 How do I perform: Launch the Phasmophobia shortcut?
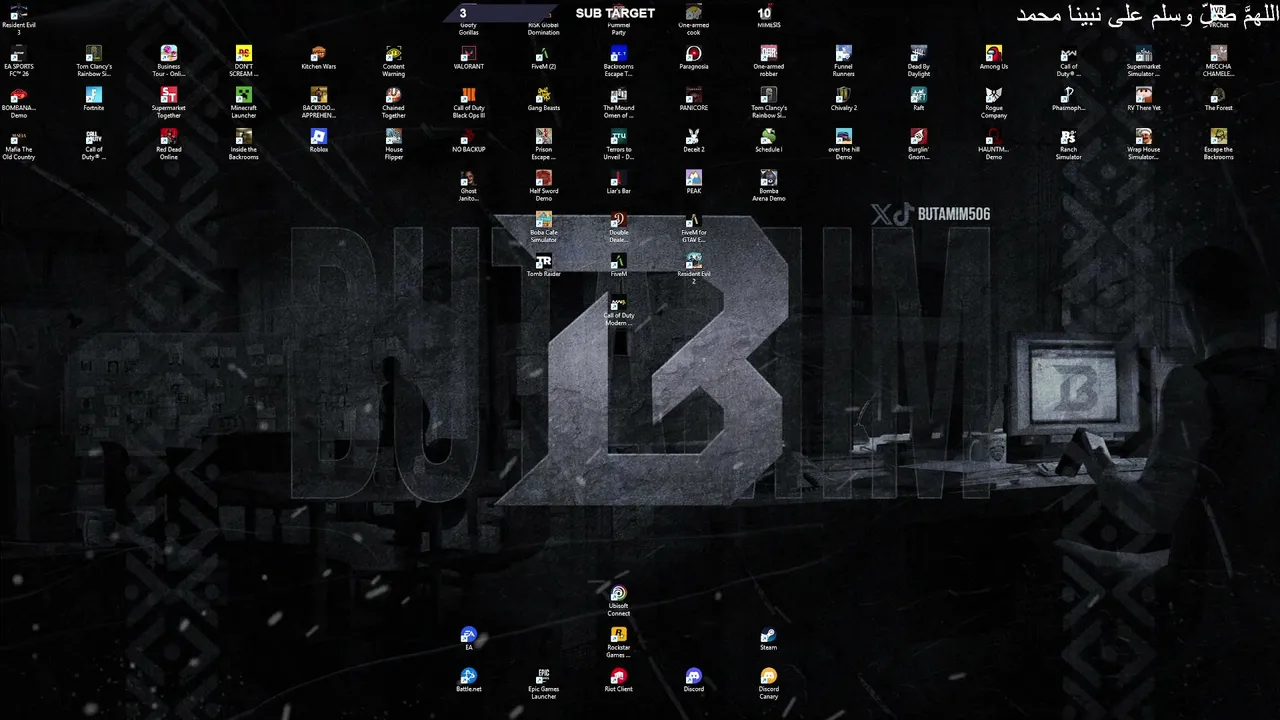point(1069,99)
